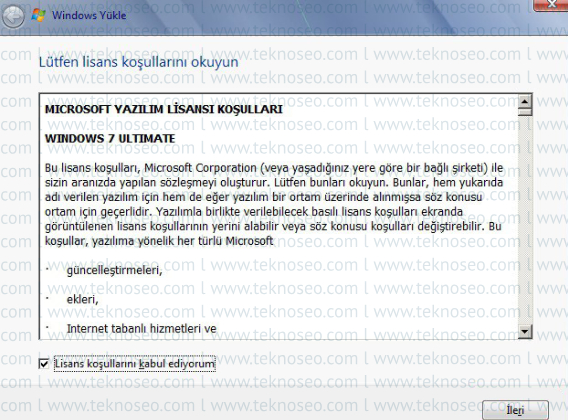Click the round back arrow button
568x420 pixels.
13,17
